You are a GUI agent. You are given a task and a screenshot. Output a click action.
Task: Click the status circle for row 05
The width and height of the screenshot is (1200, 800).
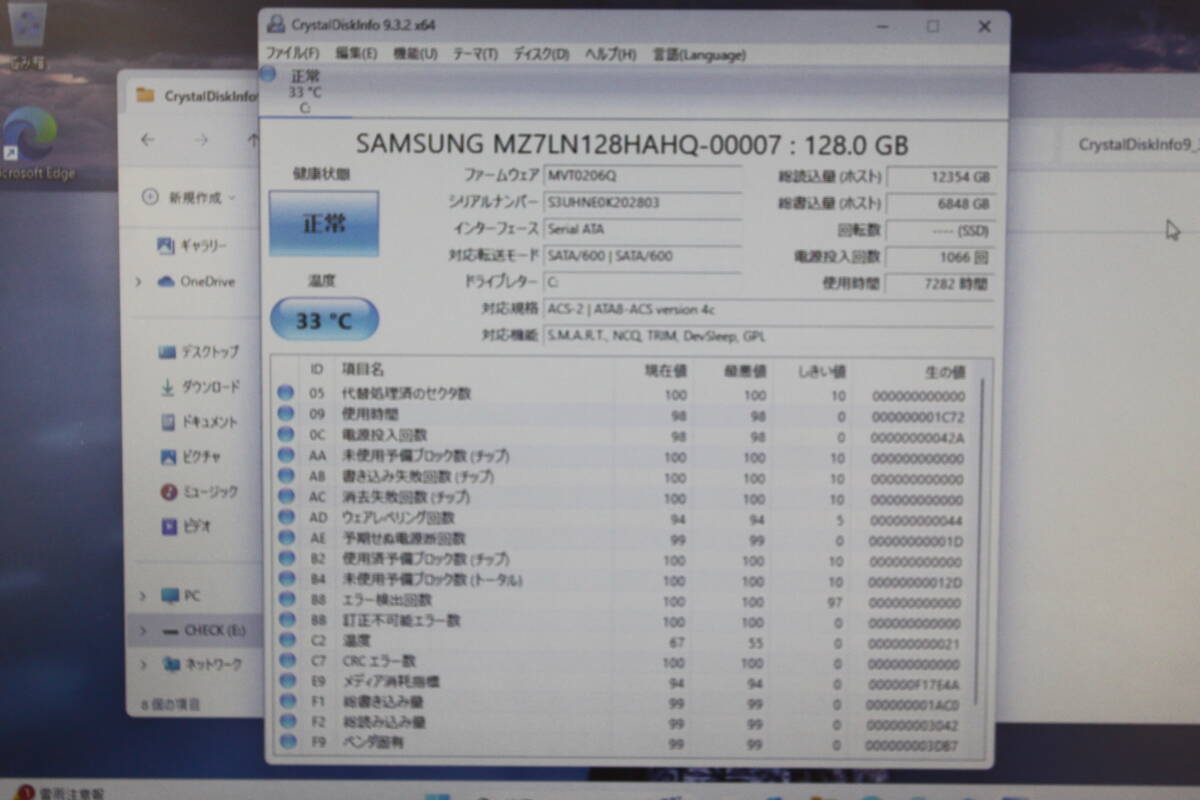[286, 394]
